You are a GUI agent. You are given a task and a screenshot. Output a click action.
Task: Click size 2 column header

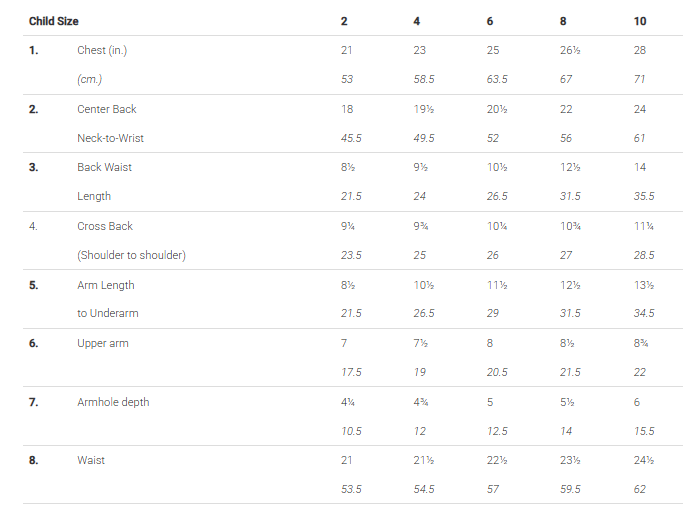344,21
